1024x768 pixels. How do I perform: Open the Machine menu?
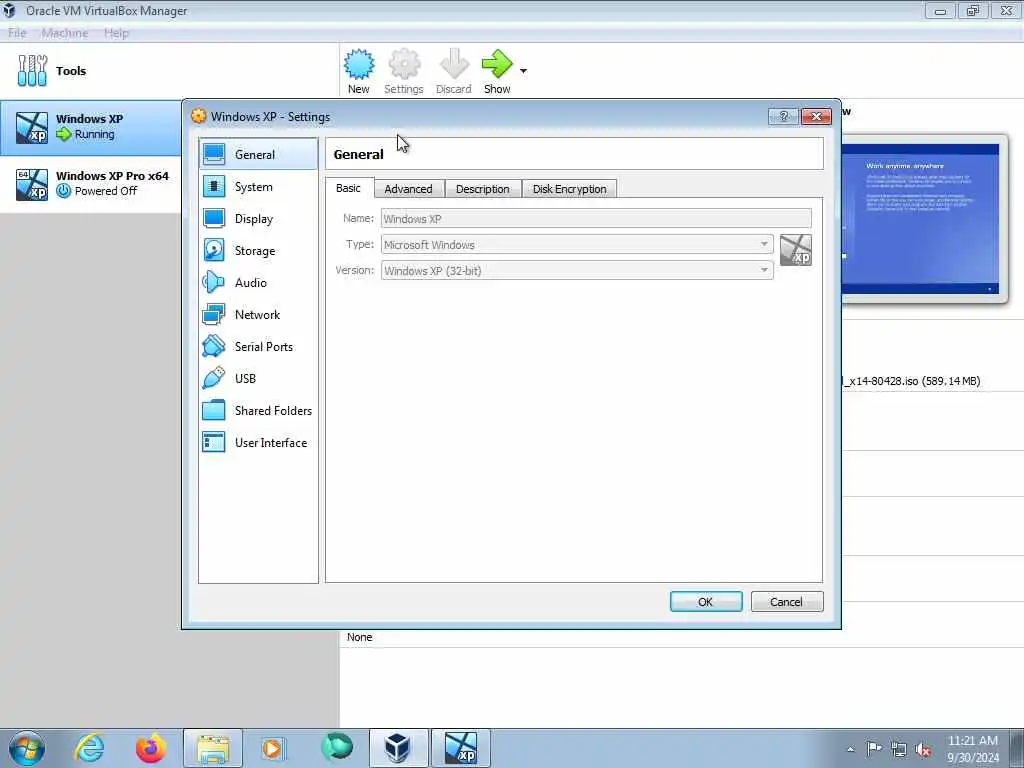coord(65,33)
